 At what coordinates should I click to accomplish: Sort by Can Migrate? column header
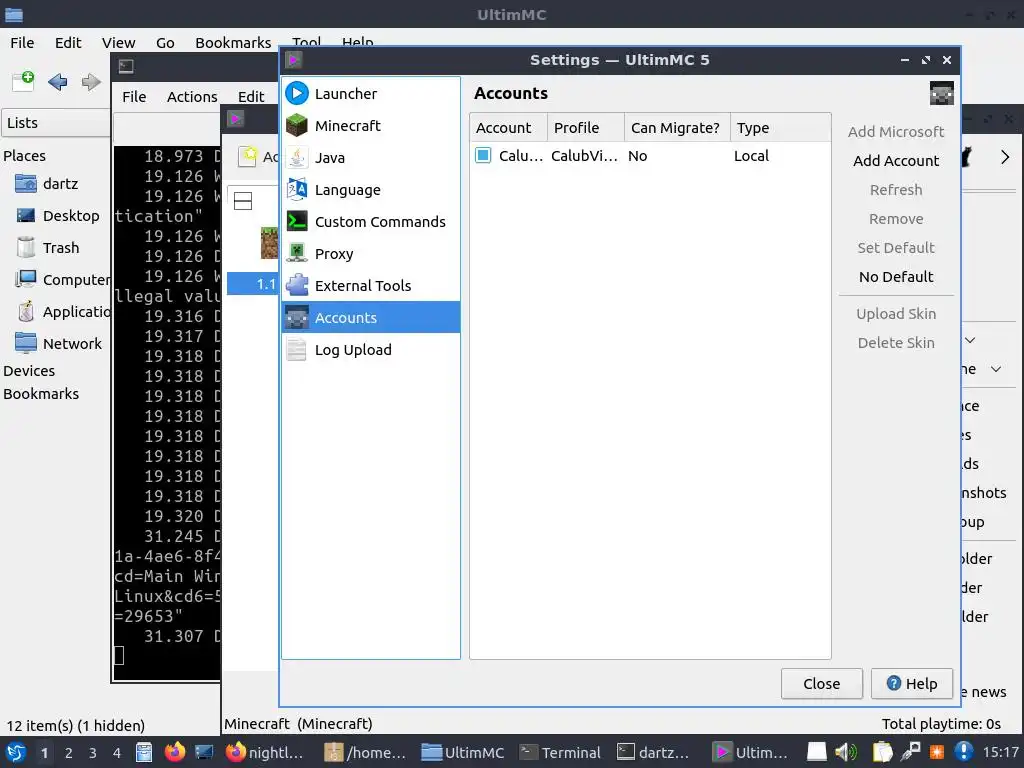[677, 128]
